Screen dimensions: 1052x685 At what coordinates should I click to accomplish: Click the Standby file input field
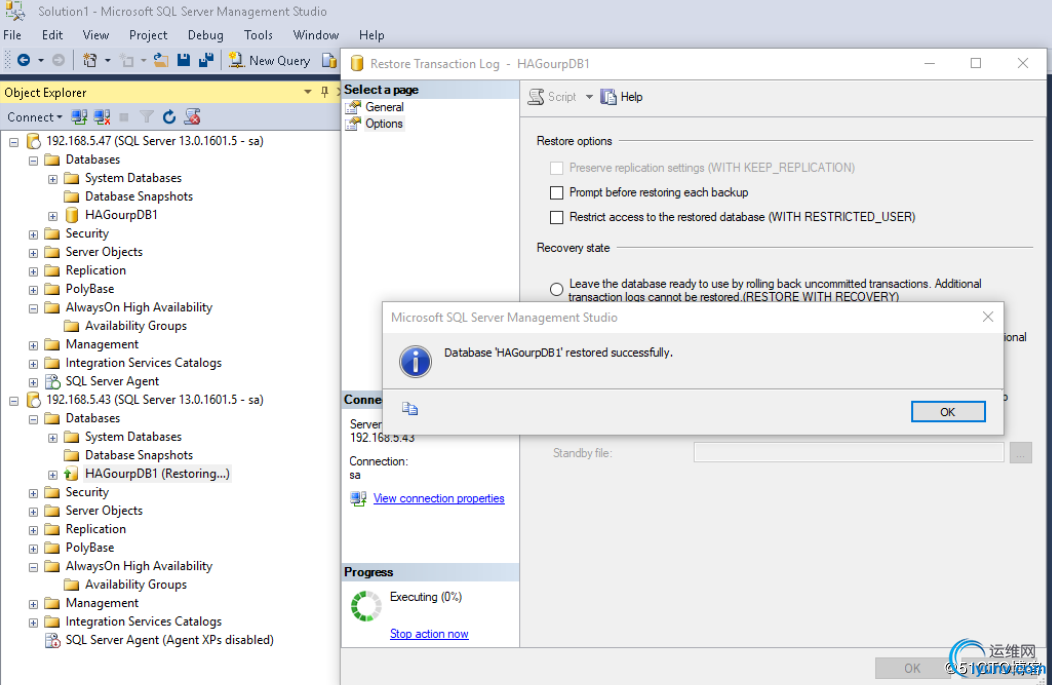(x=848, y=453)
